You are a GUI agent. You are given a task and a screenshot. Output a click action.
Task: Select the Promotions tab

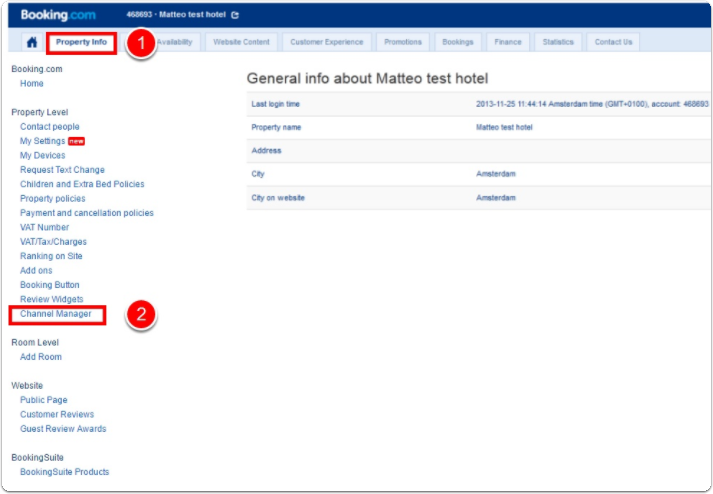tap(403, 42)
